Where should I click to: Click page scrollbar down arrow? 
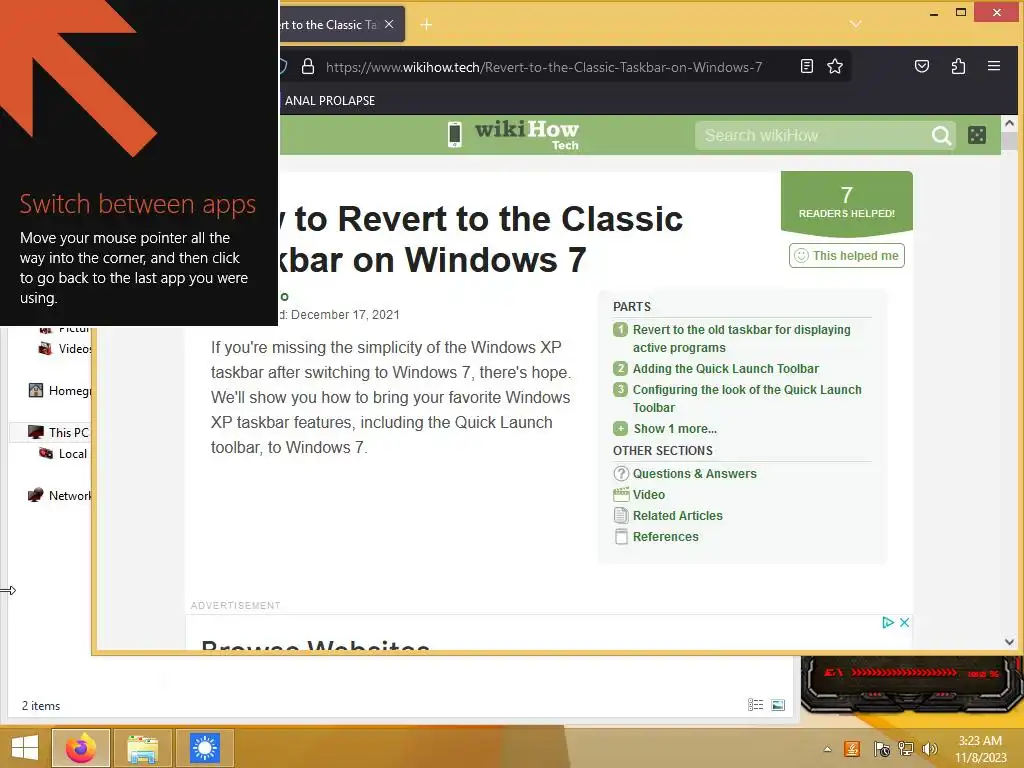coord(1010,642)
